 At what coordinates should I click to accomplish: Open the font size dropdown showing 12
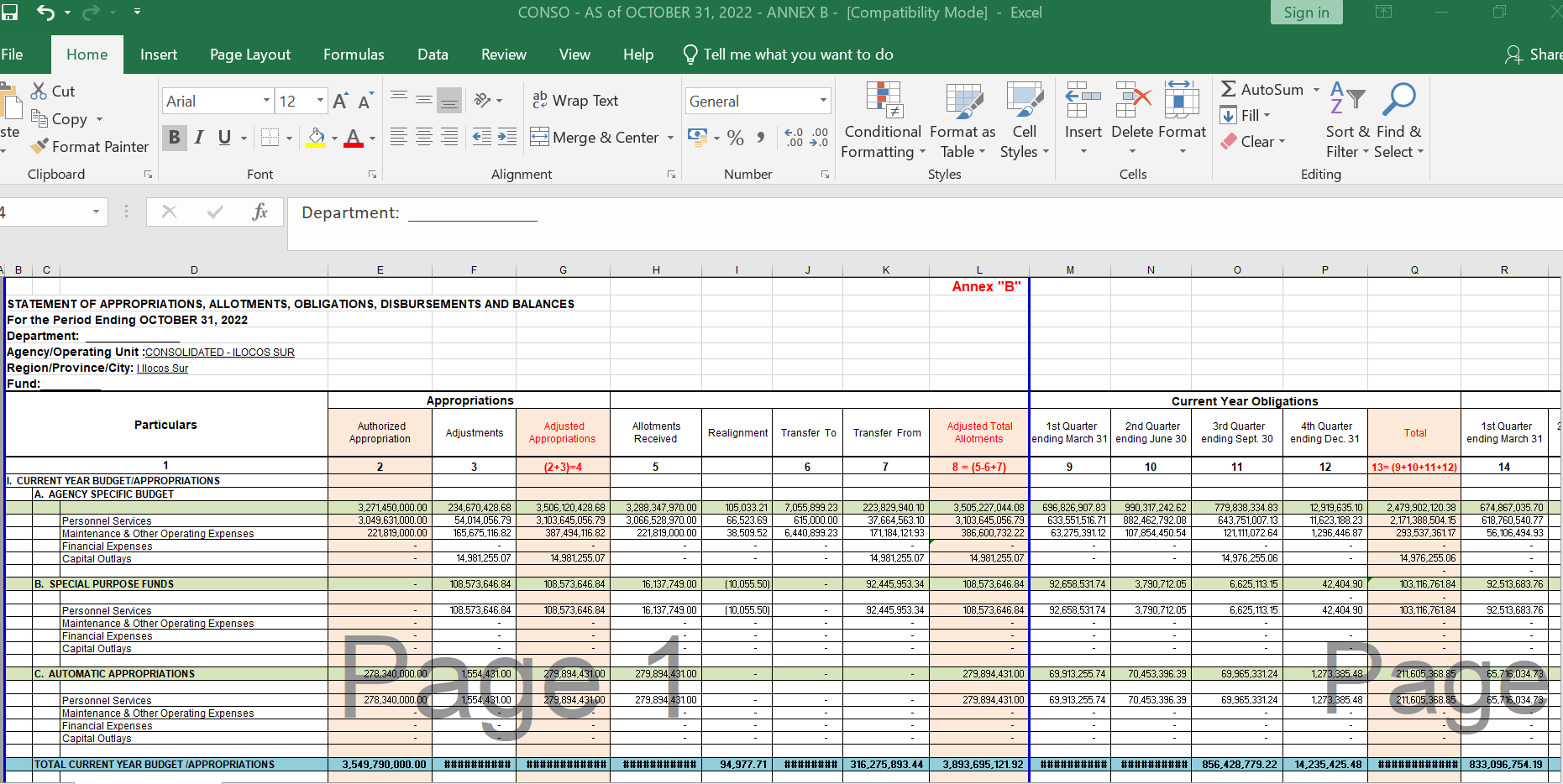[x=320, y=101]
